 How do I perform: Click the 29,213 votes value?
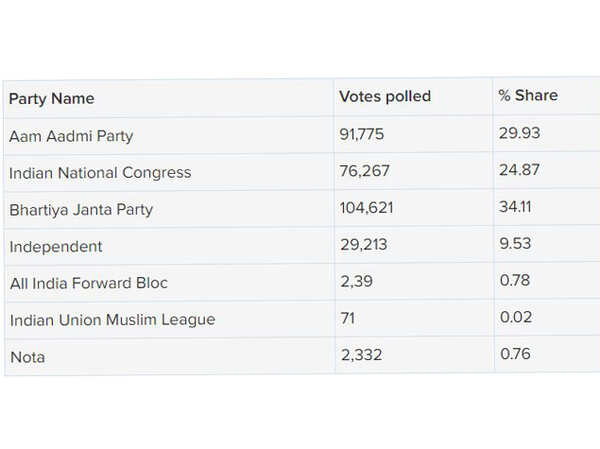[x=361, y=245]
